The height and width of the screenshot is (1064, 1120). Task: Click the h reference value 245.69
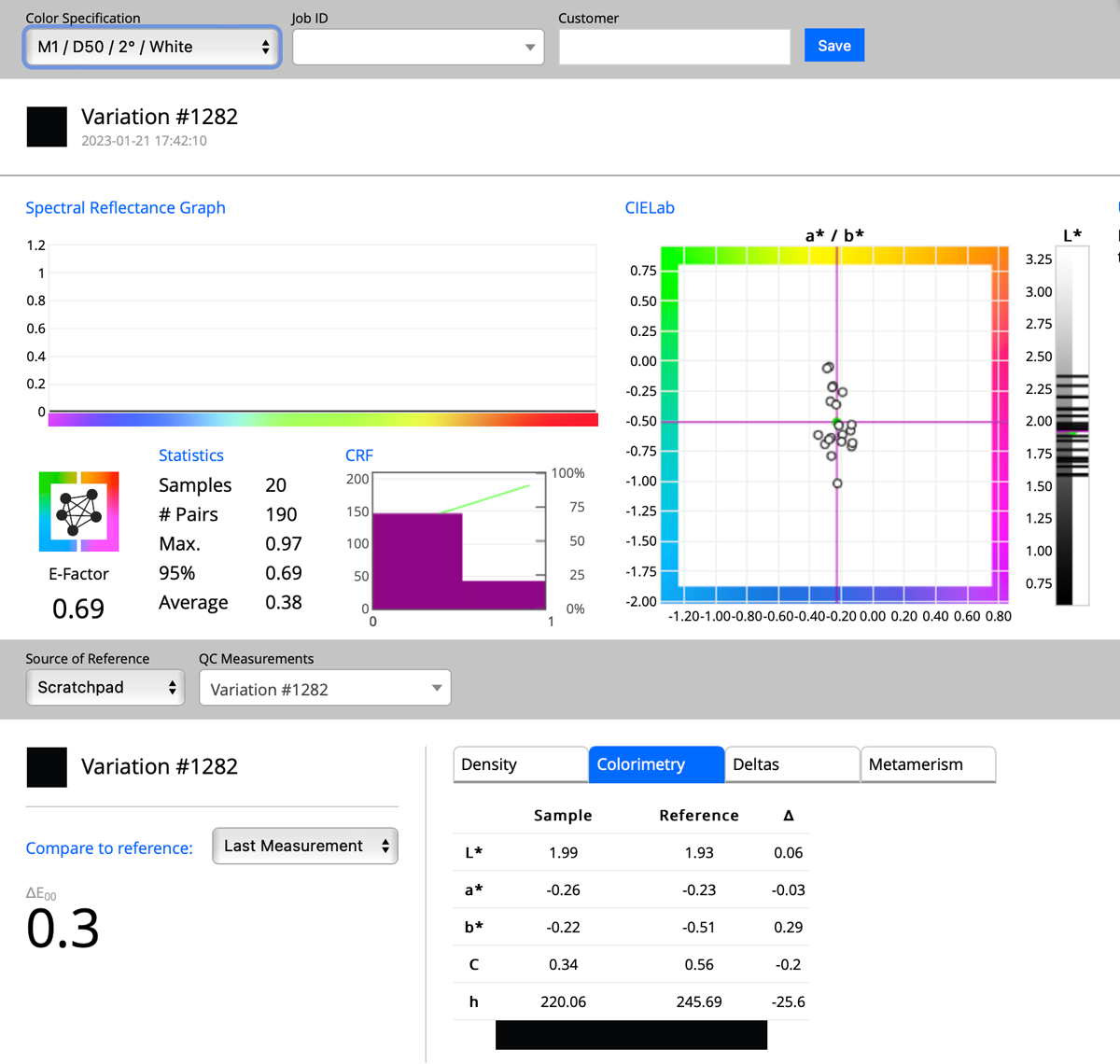coord(699,1001)
